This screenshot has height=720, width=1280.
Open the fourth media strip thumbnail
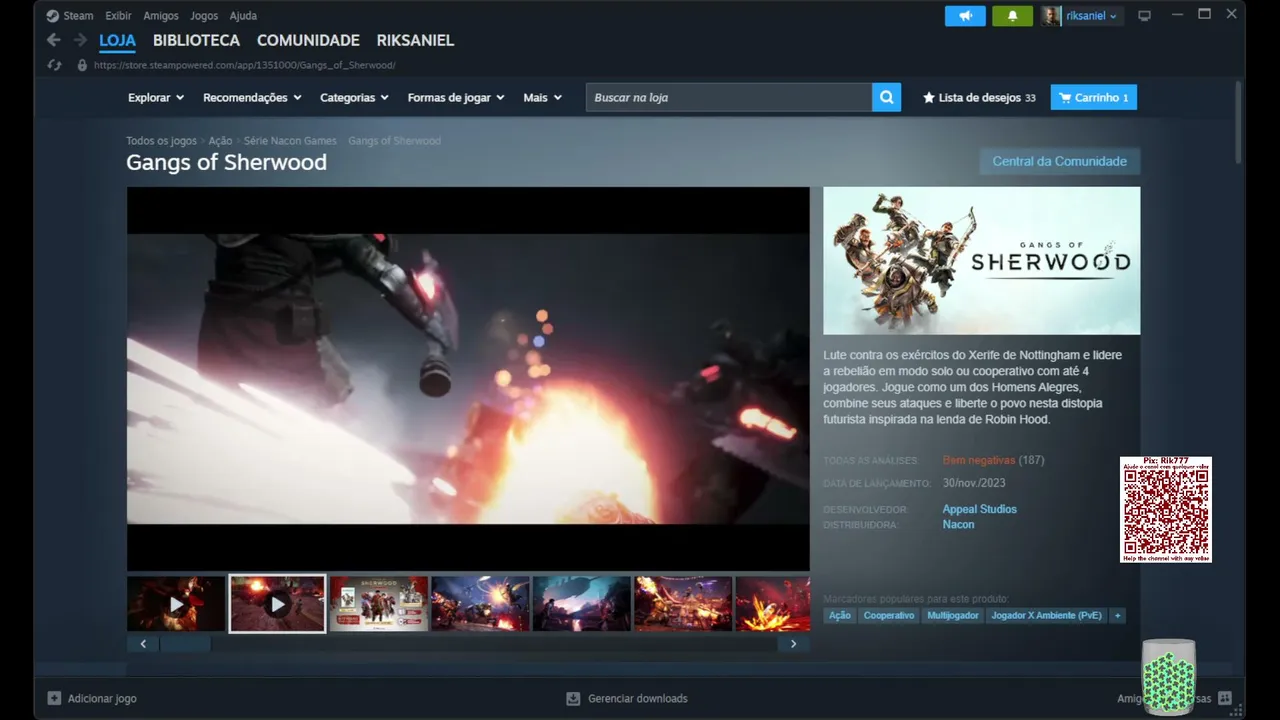point(480,603)
